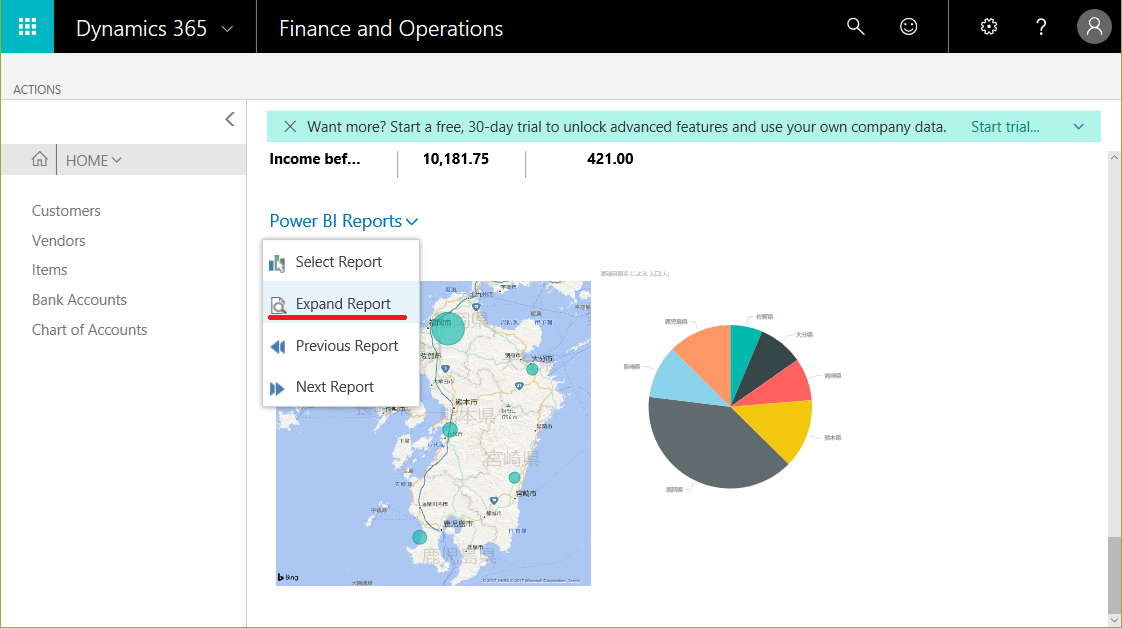Open the settings gear icon

(x=989, y=27)
